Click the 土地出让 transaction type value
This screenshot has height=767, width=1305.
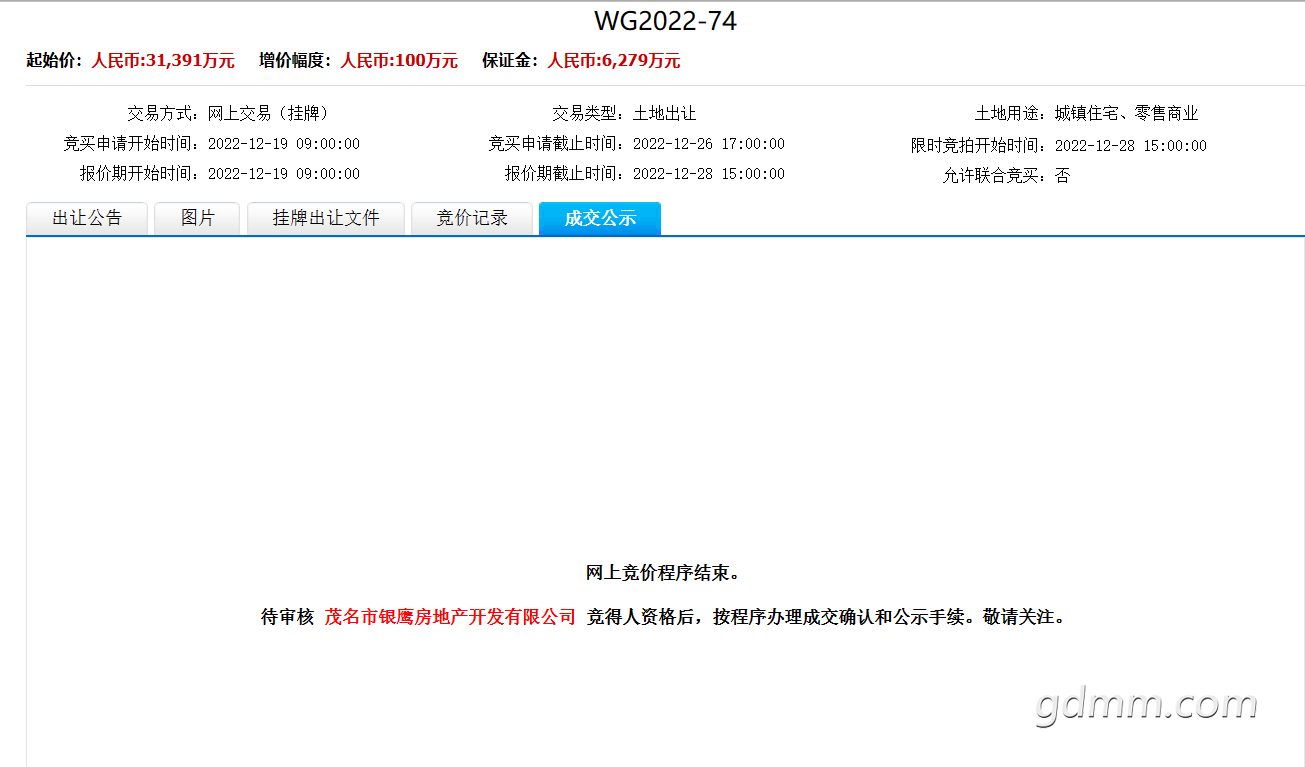click(664, 114)
